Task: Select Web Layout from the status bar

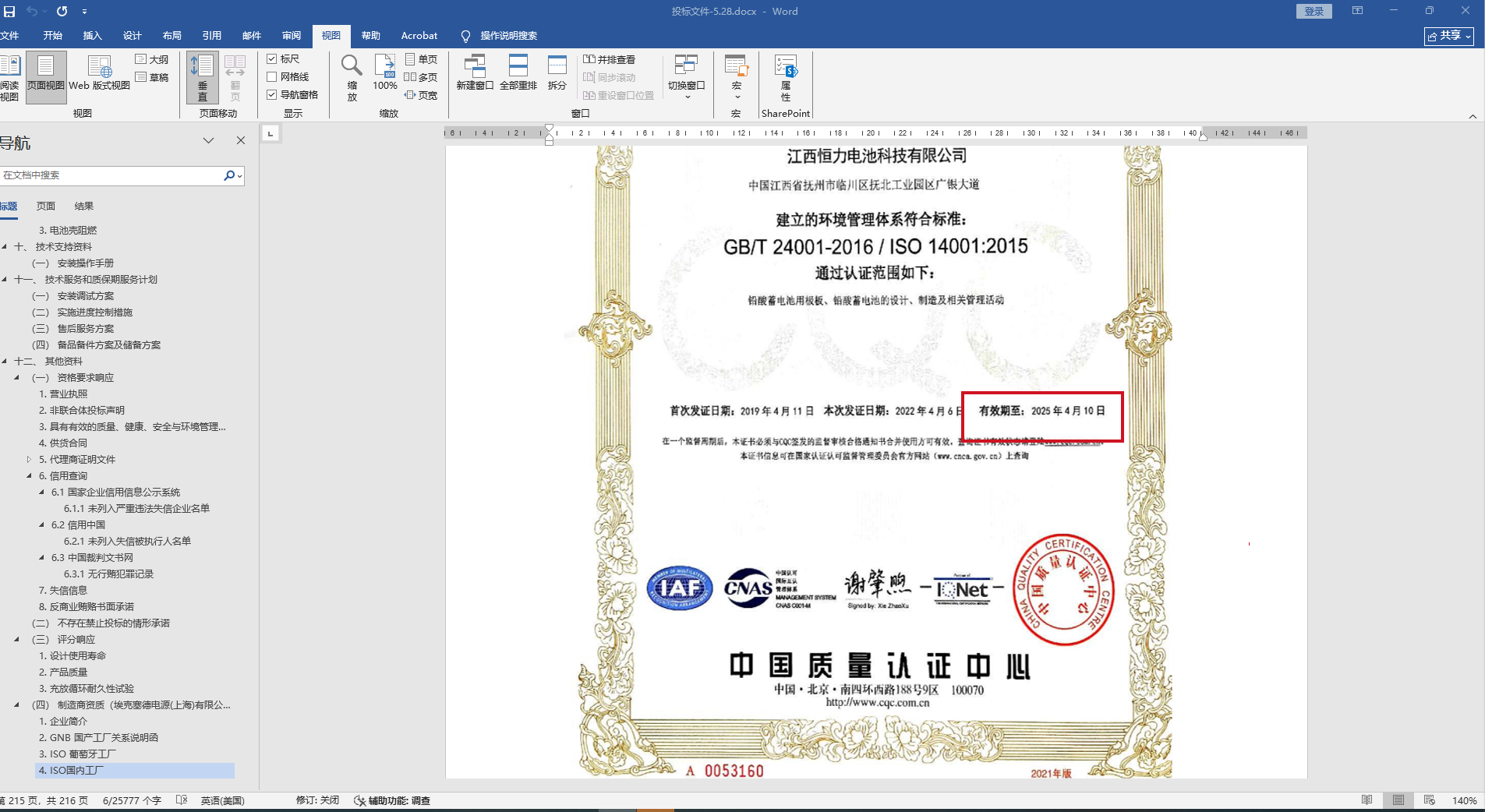Action: (x=1430, y=800)
